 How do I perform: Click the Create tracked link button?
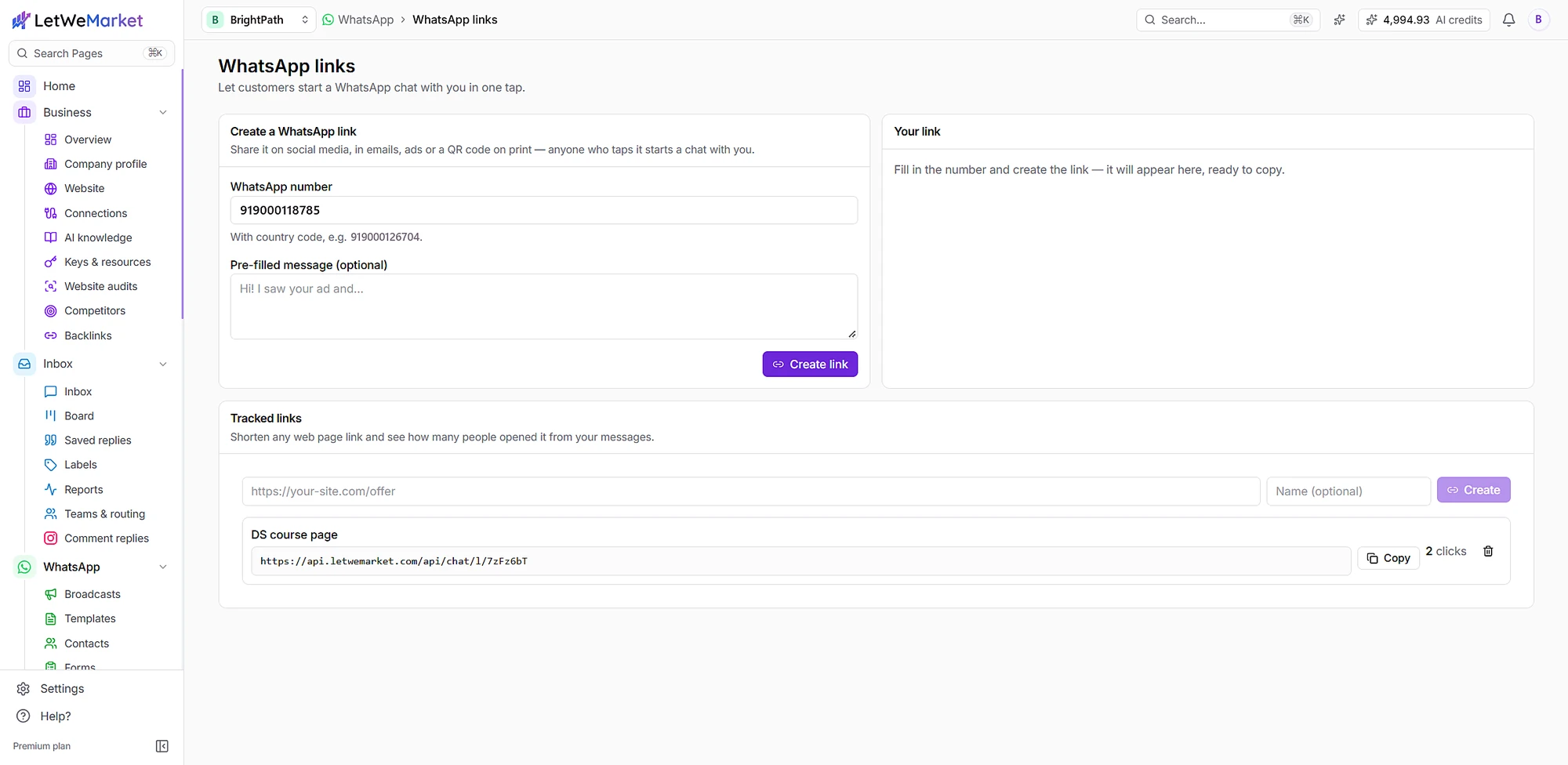tap(1473, 490)
